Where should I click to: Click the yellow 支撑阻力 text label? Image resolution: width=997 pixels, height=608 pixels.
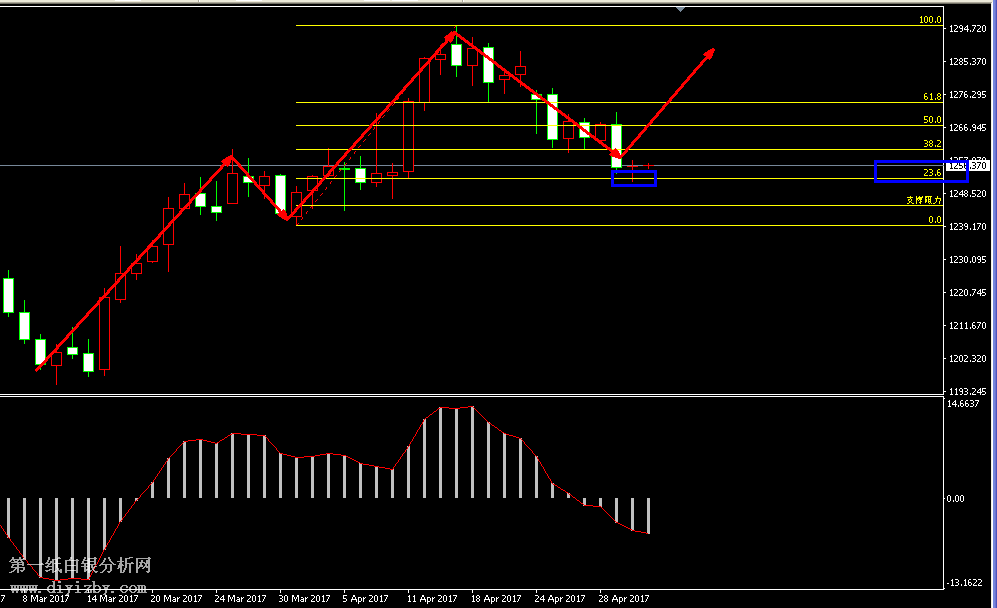[924, 200]
